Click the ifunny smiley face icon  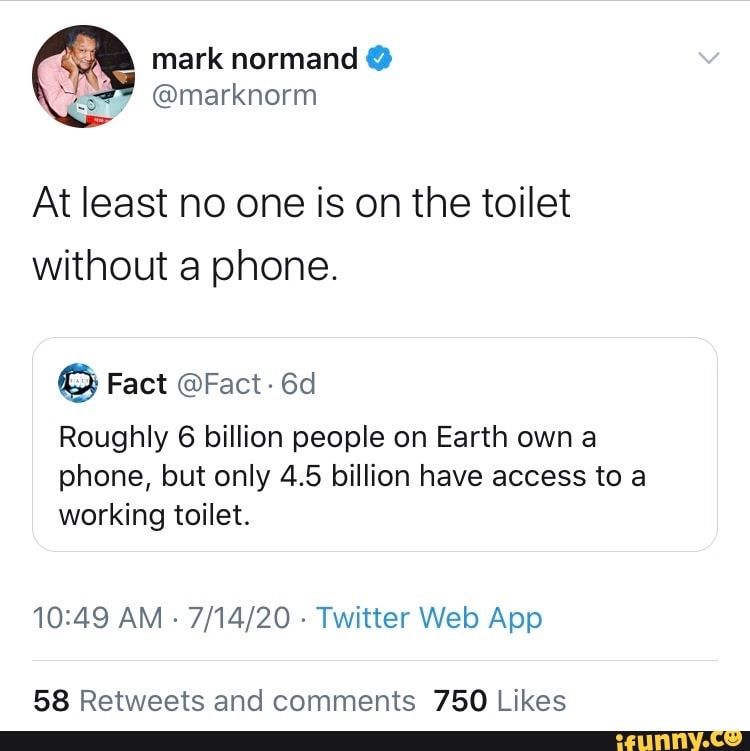pyautogui.click(x=736, y=738)
